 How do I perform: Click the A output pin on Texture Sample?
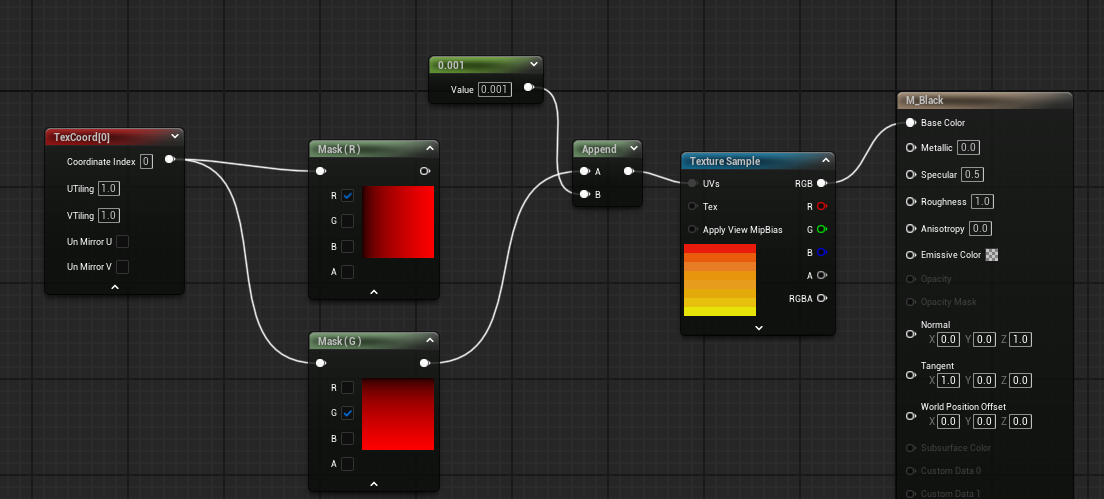point(822,275)
